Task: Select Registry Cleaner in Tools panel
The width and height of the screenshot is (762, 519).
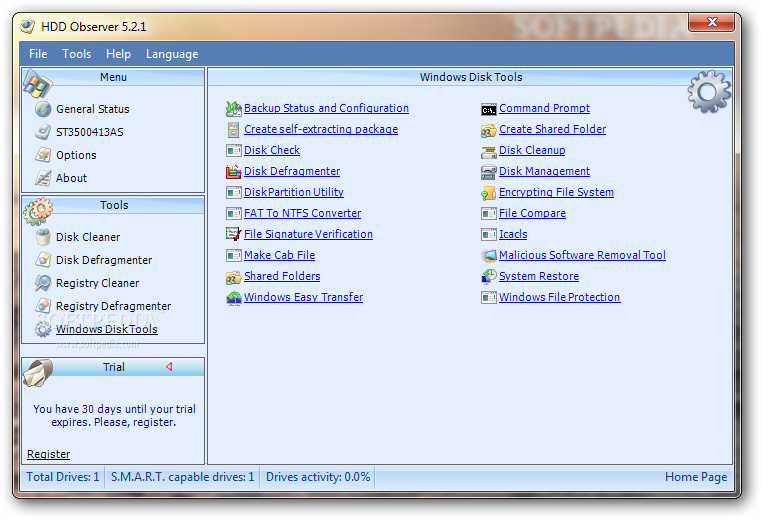Action: (98, 283)
